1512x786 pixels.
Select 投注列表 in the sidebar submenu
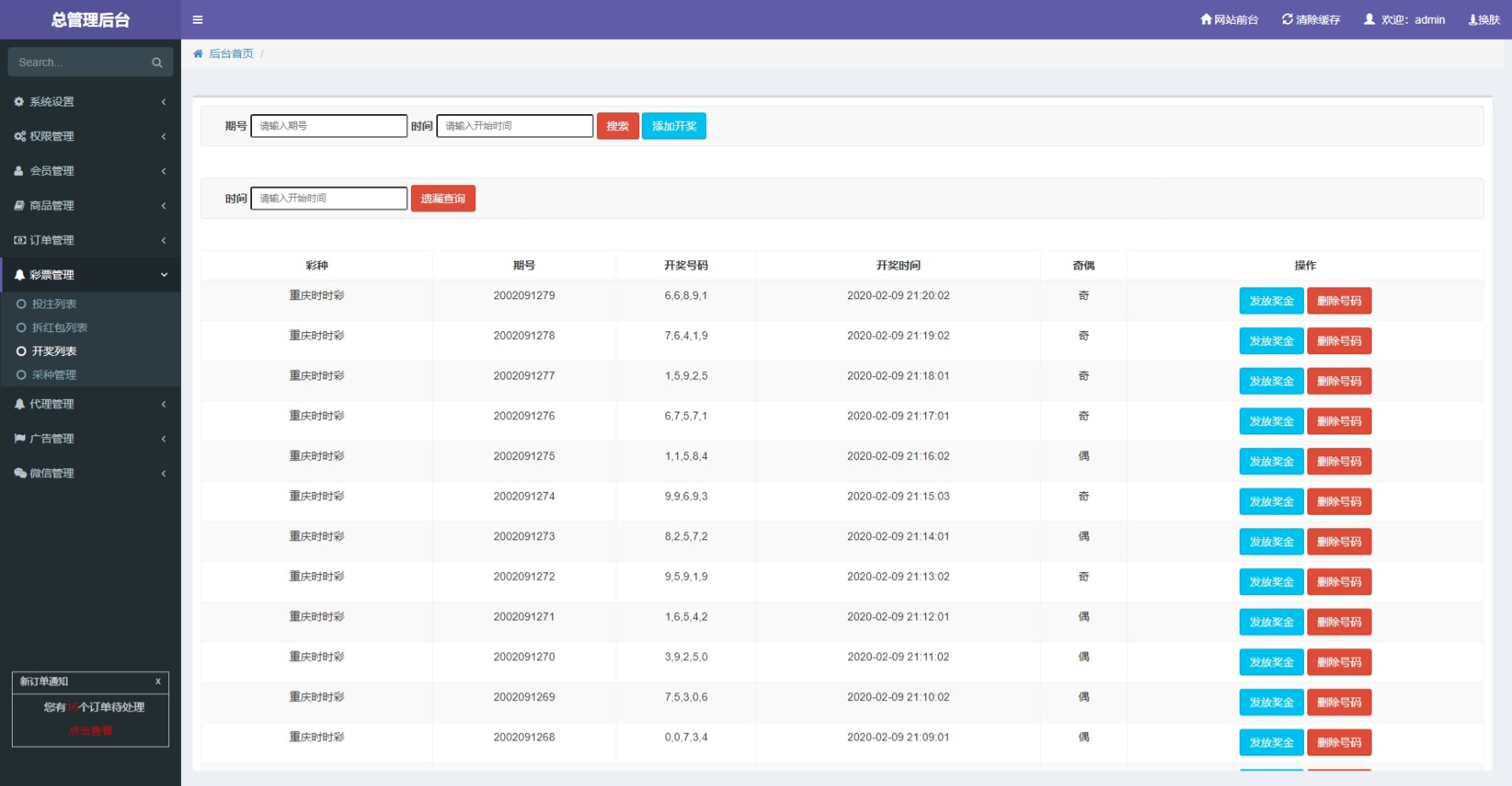[54, 303]
